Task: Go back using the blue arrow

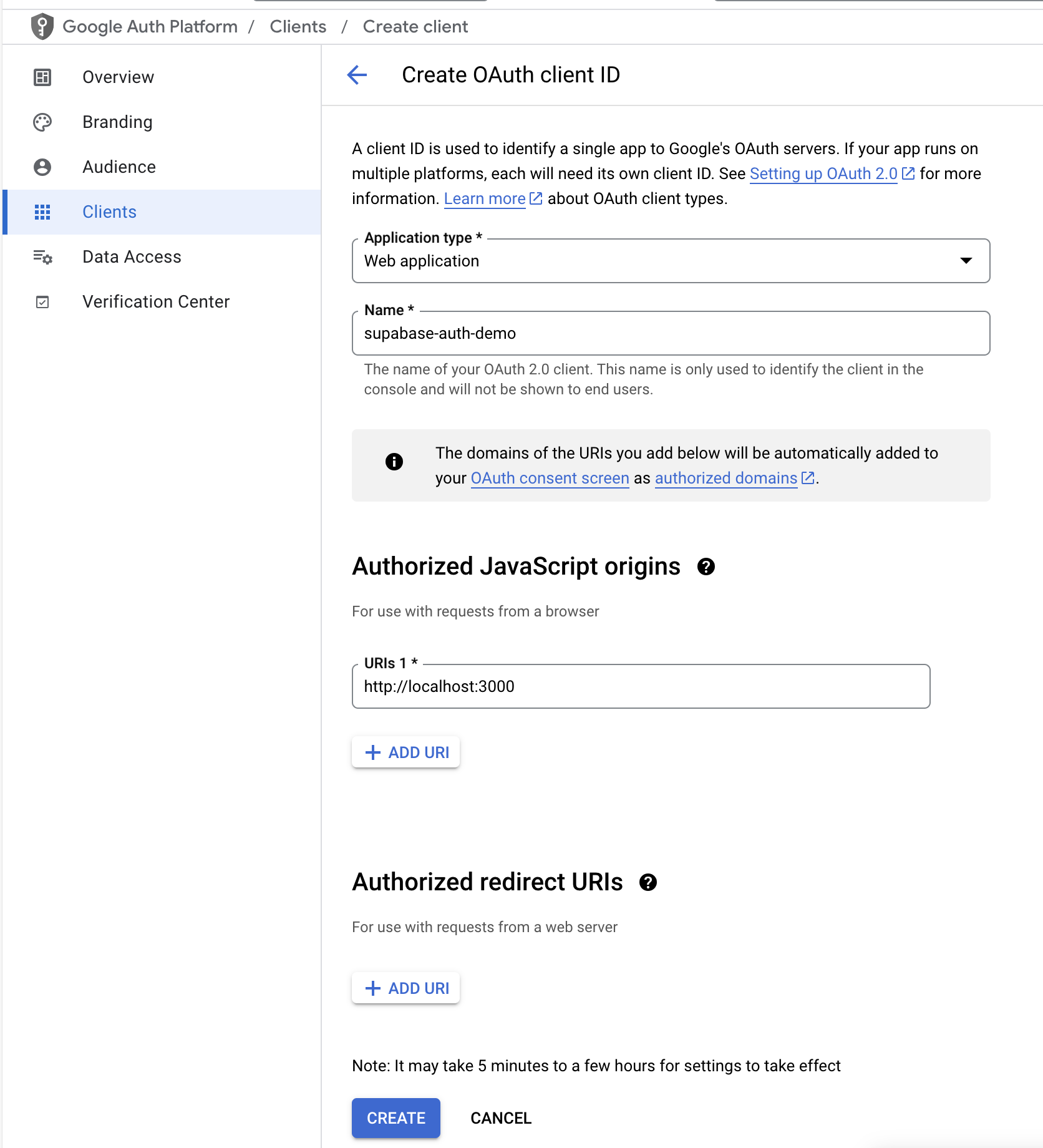Action: (x=357, y=75)
